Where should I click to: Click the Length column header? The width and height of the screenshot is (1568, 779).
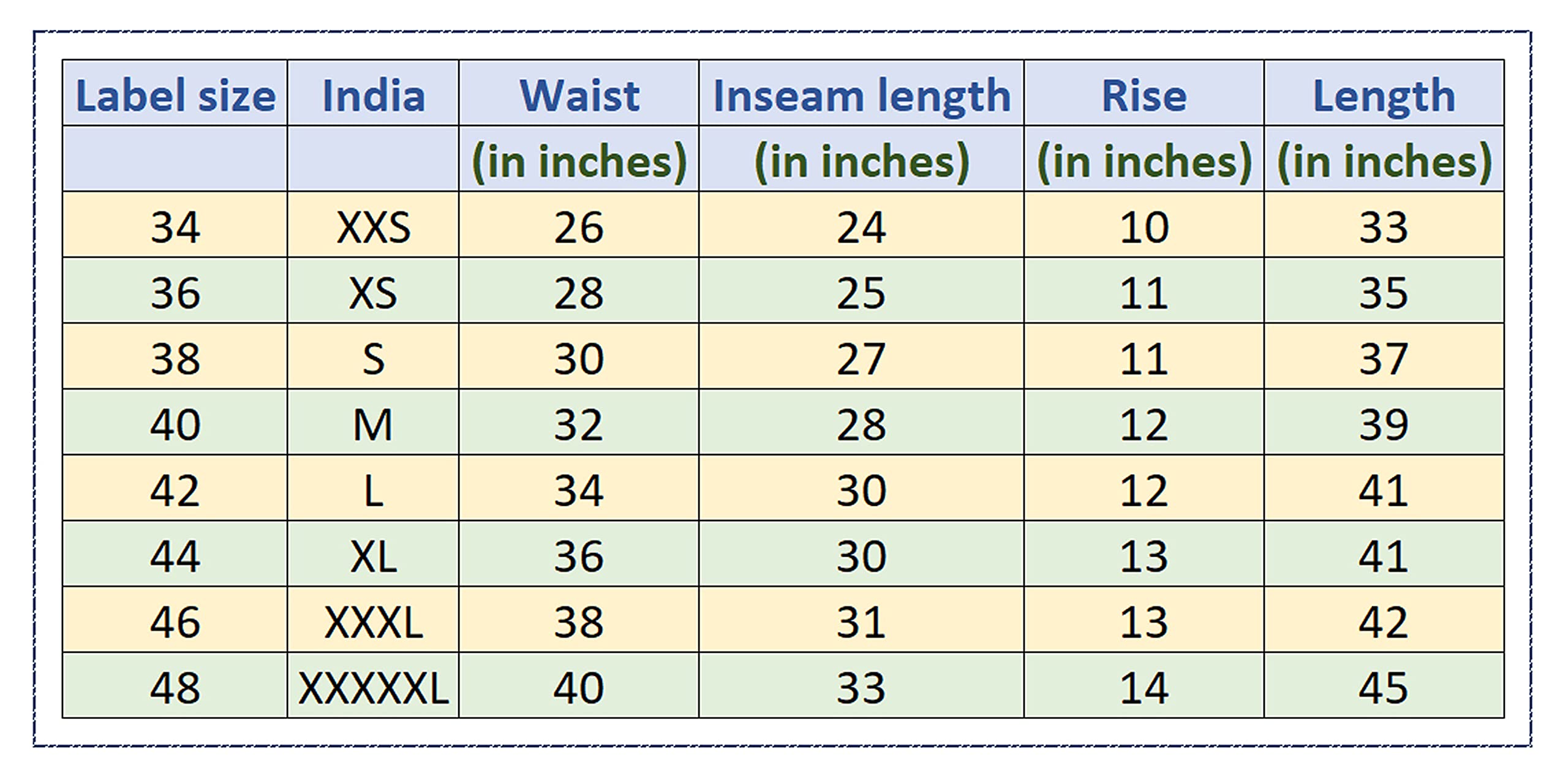(x=1384, y=95)
